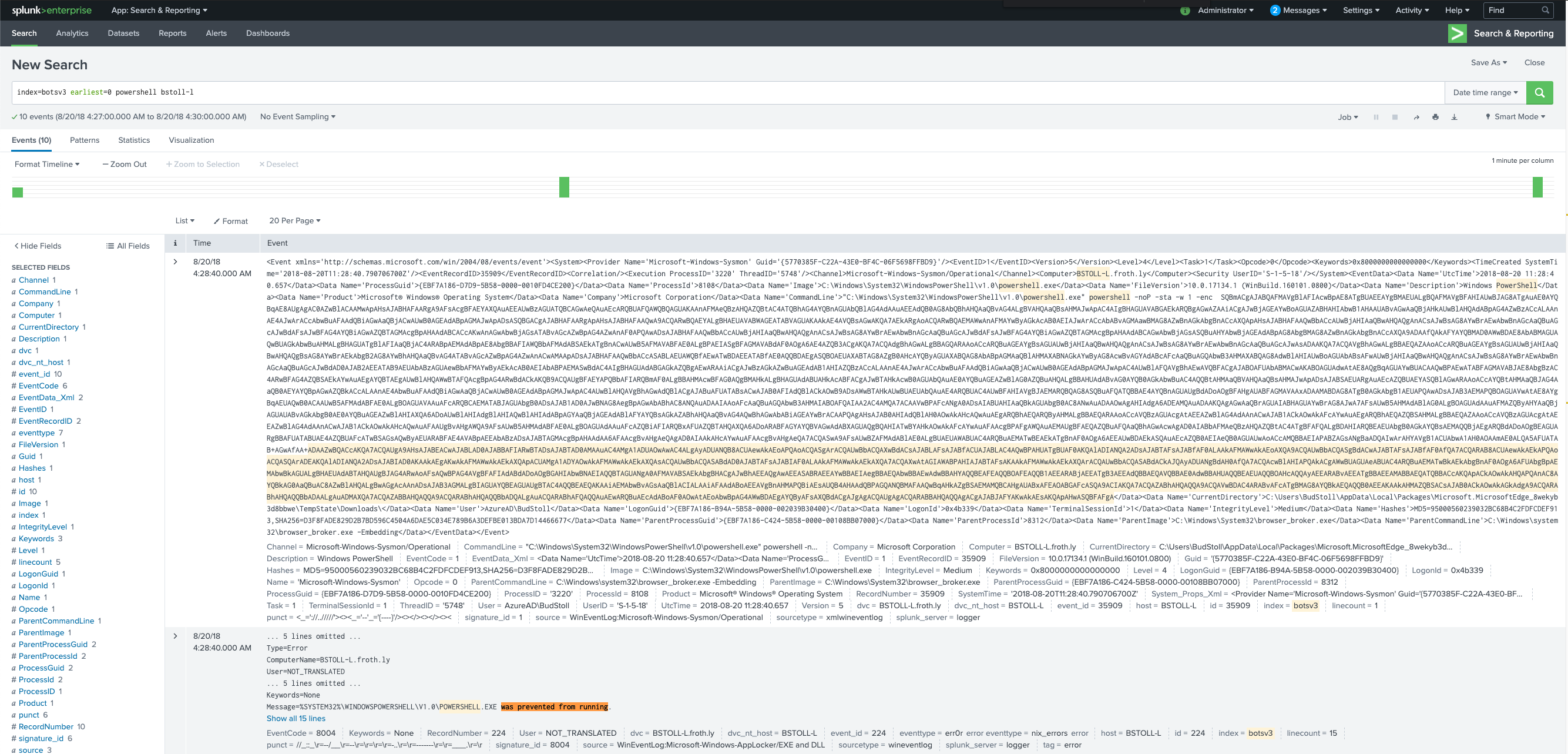This screenshot has height=754, width=1568.
Task: Share the search job using the arrow icon
Action: click(x=1416, y=117)
